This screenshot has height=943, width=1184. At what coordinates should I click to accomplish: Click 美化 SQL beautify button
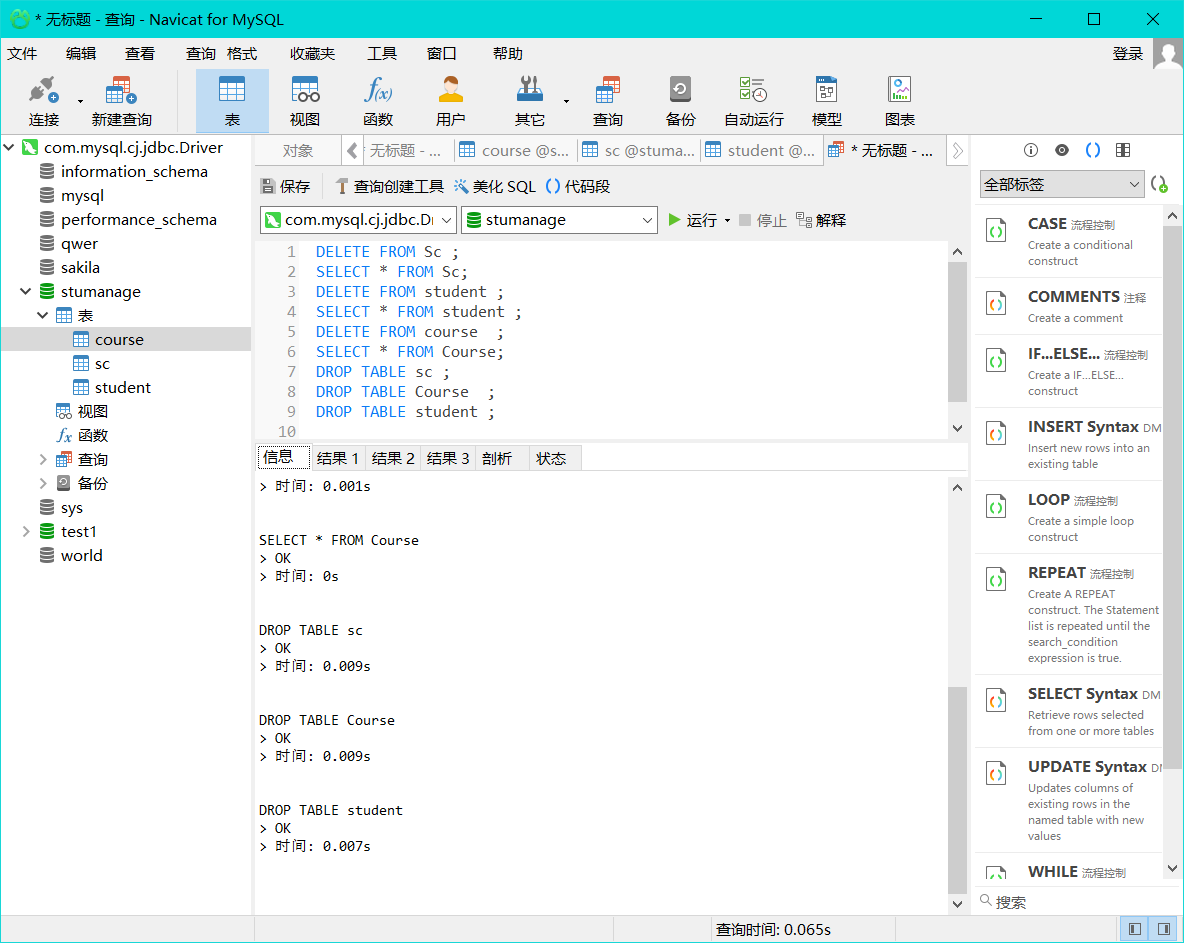click(x=495, y=186)
